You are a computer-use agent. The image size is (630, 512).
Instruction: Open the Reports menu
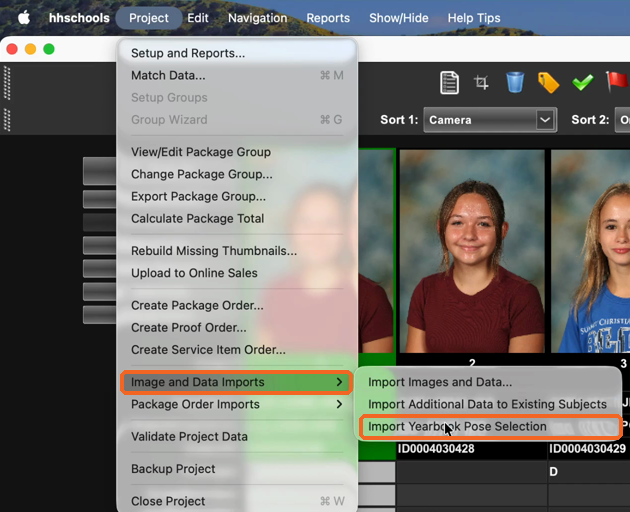coord(328,18)
